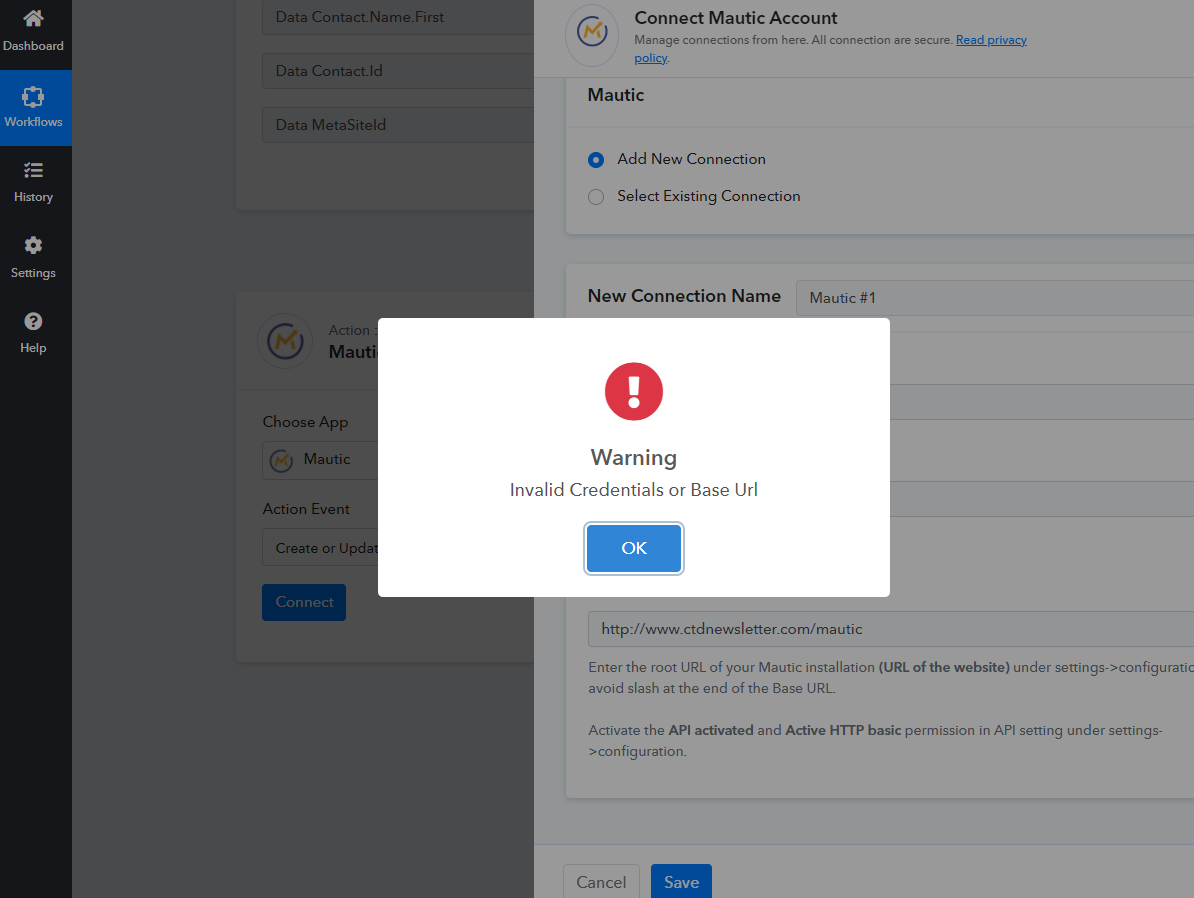This screenshot has width=1194, height=898.
Task: Click the Save button
Action: point(681,881)
